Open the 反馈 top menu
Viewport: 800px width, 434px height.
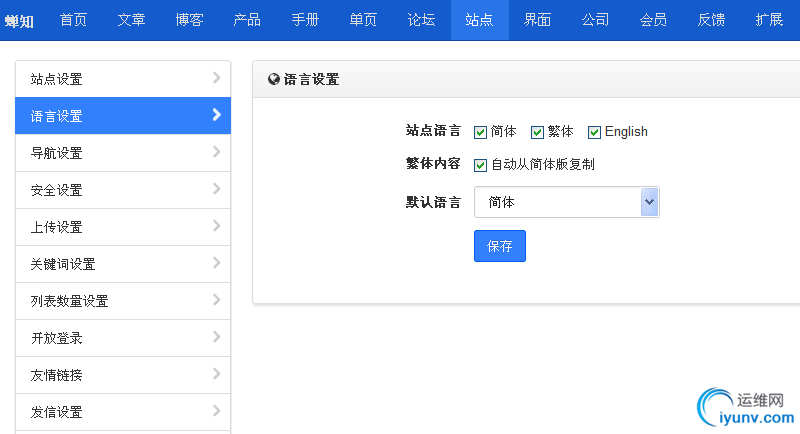coord(711,20)
